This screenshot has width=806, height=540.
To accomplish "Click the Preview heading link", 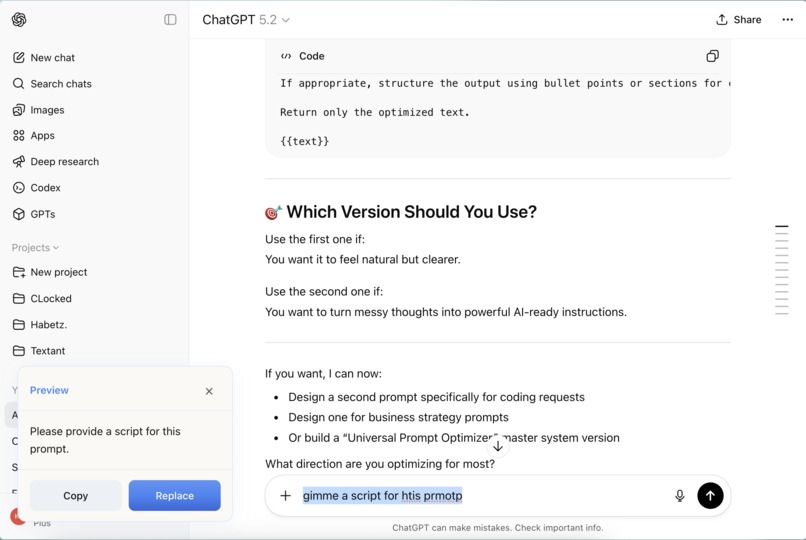I will (49, 390).
